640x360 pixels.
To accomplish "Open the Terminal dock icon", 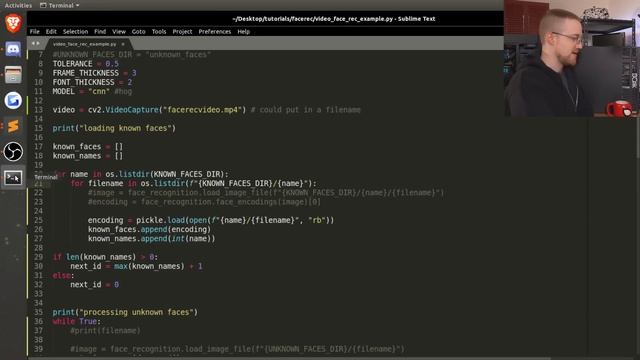I will pos(13,178).
